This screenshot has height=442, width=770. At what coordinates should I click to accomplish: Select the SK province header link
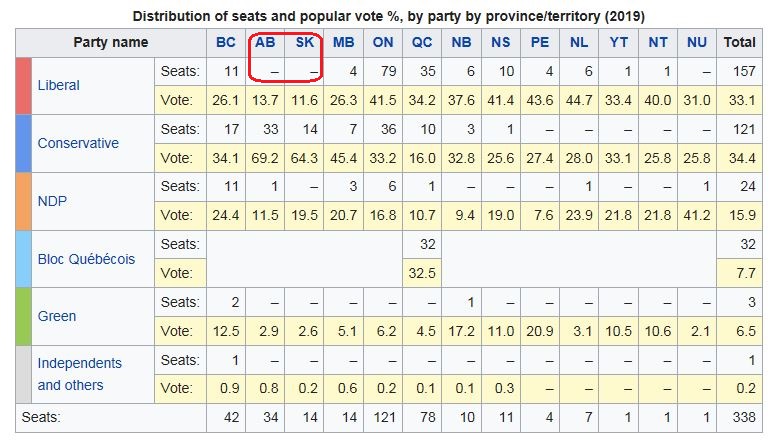point(303,43)
